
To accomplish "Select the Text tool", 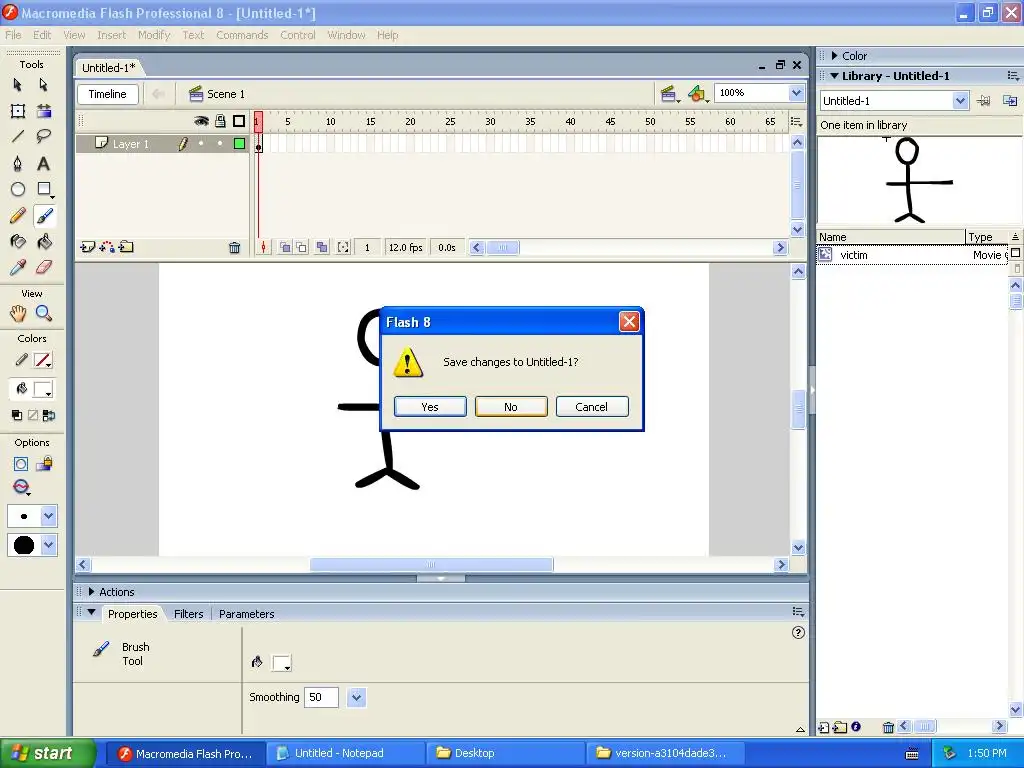I will (x=44, y=163).
